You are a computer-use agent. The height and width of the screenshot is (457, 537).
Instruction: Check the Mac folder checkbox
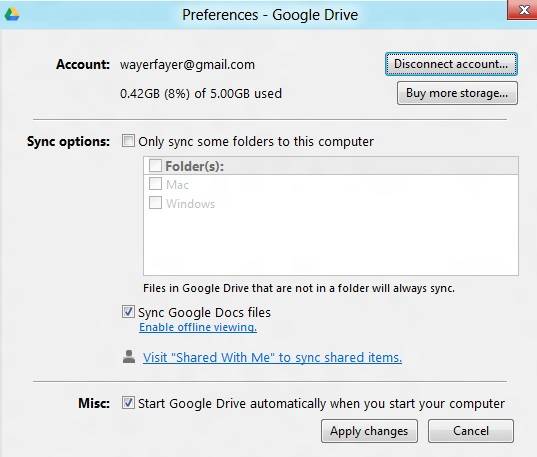tap(155, 184)
